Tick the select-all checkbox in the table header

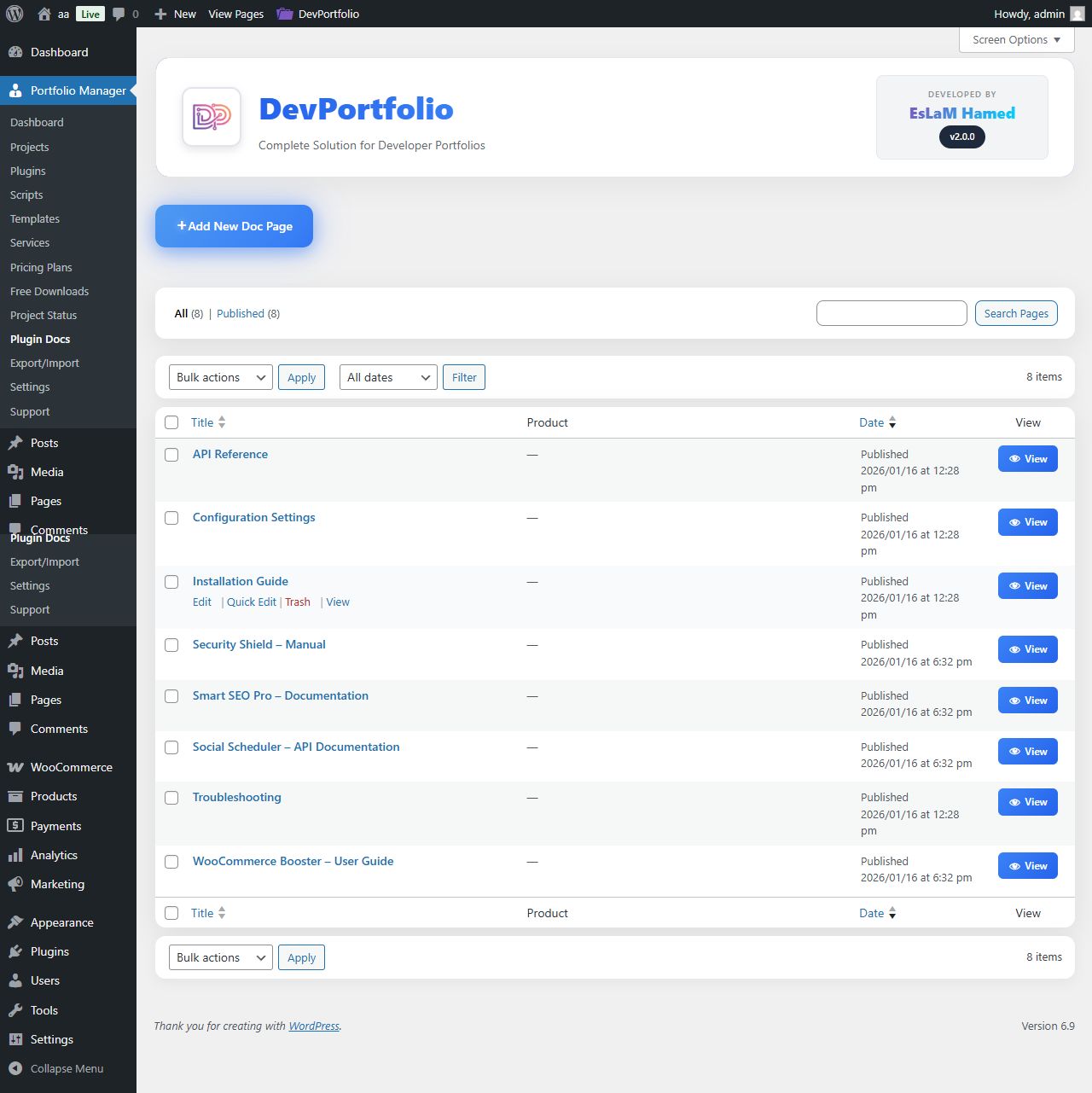[x=171, y=422]
